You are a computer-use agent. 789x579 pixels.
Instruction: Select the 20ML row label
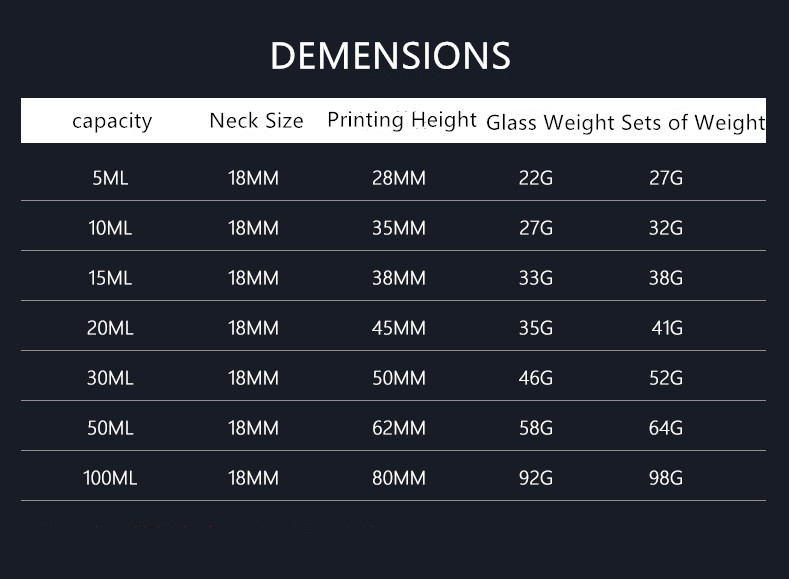(110, 328)
